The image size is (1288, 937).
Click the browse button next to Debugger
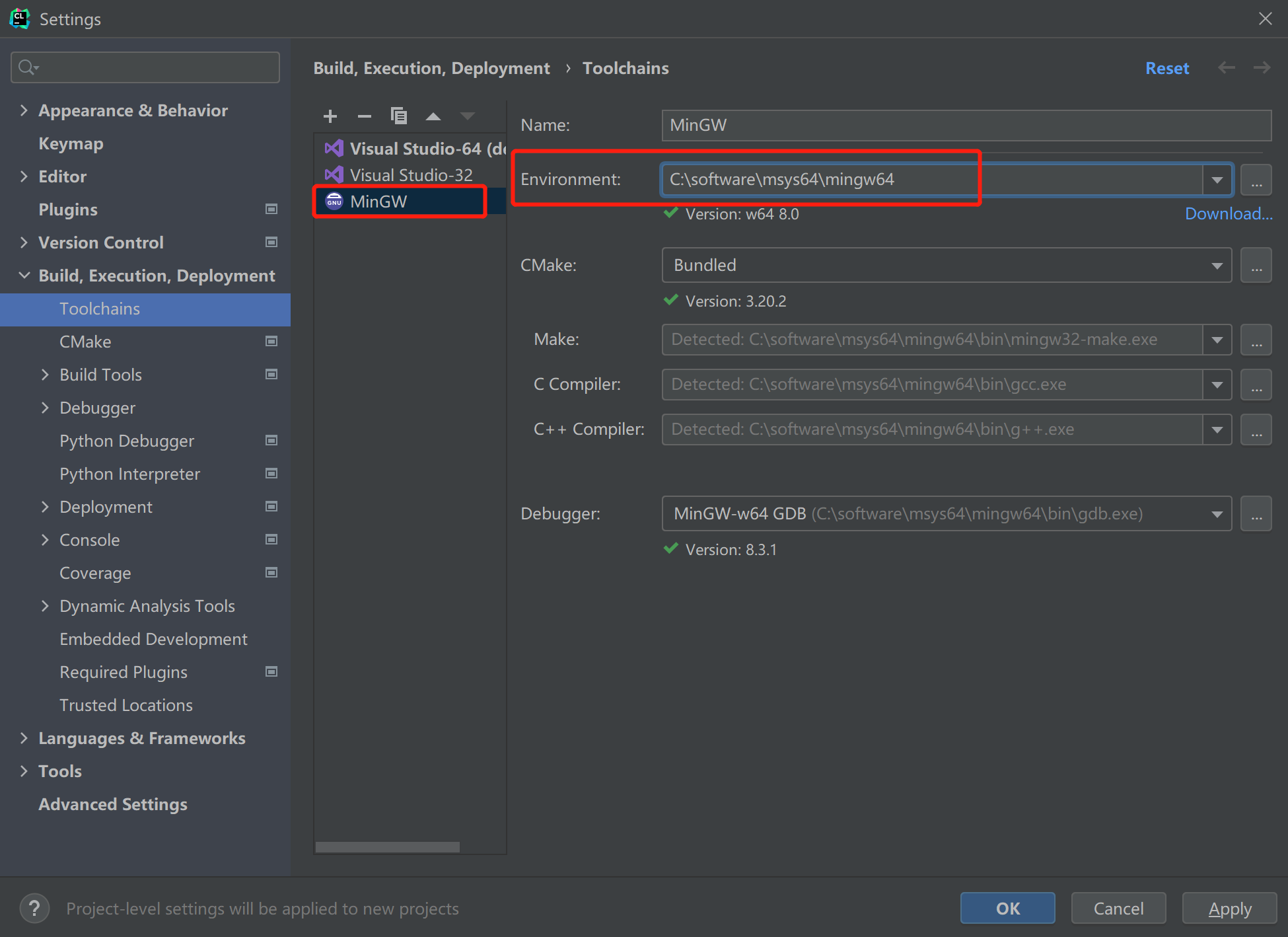[1256, 514]
